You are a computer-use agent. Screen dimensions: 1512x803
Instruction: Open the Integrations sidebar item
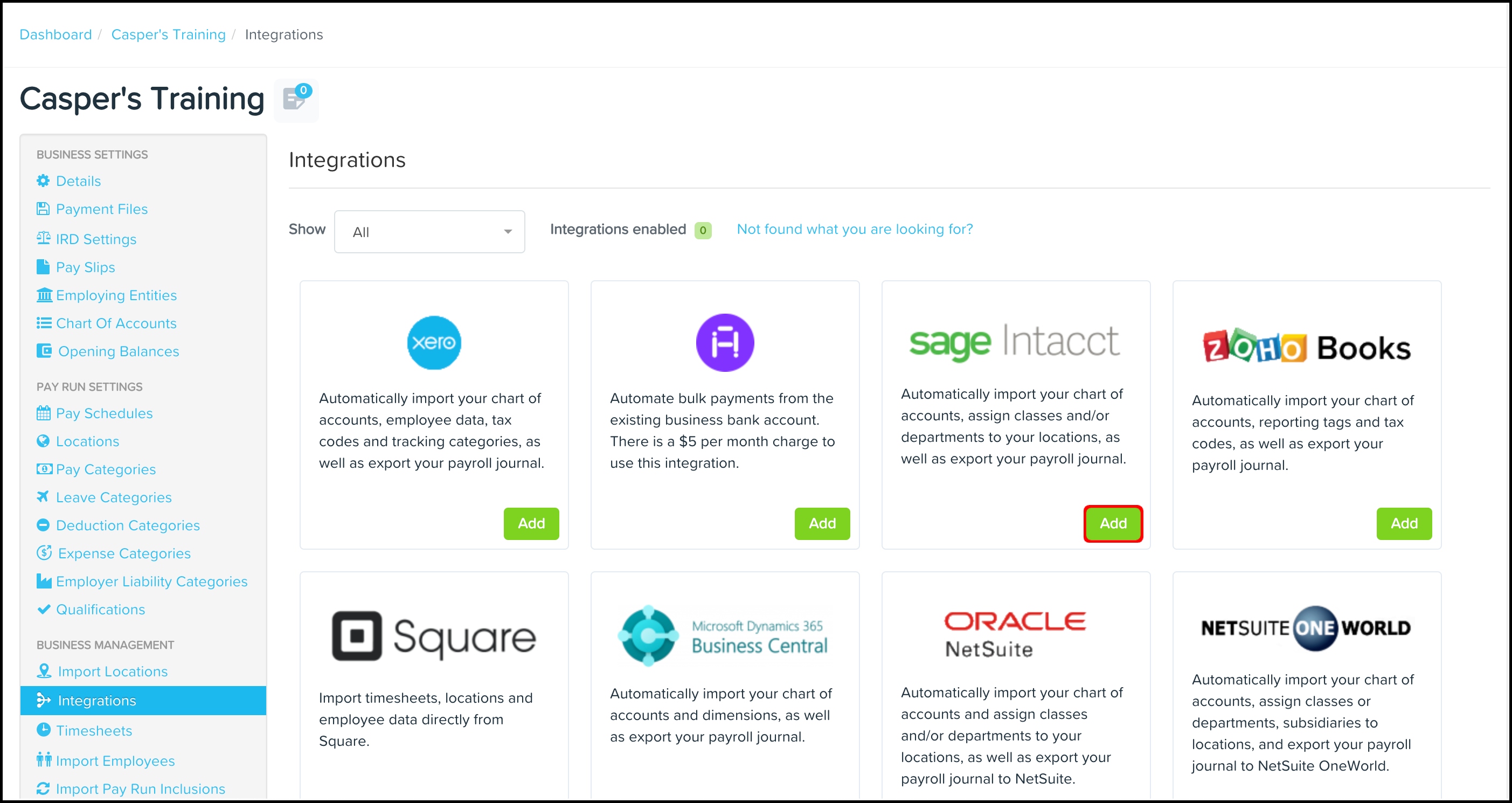(97, 700)
